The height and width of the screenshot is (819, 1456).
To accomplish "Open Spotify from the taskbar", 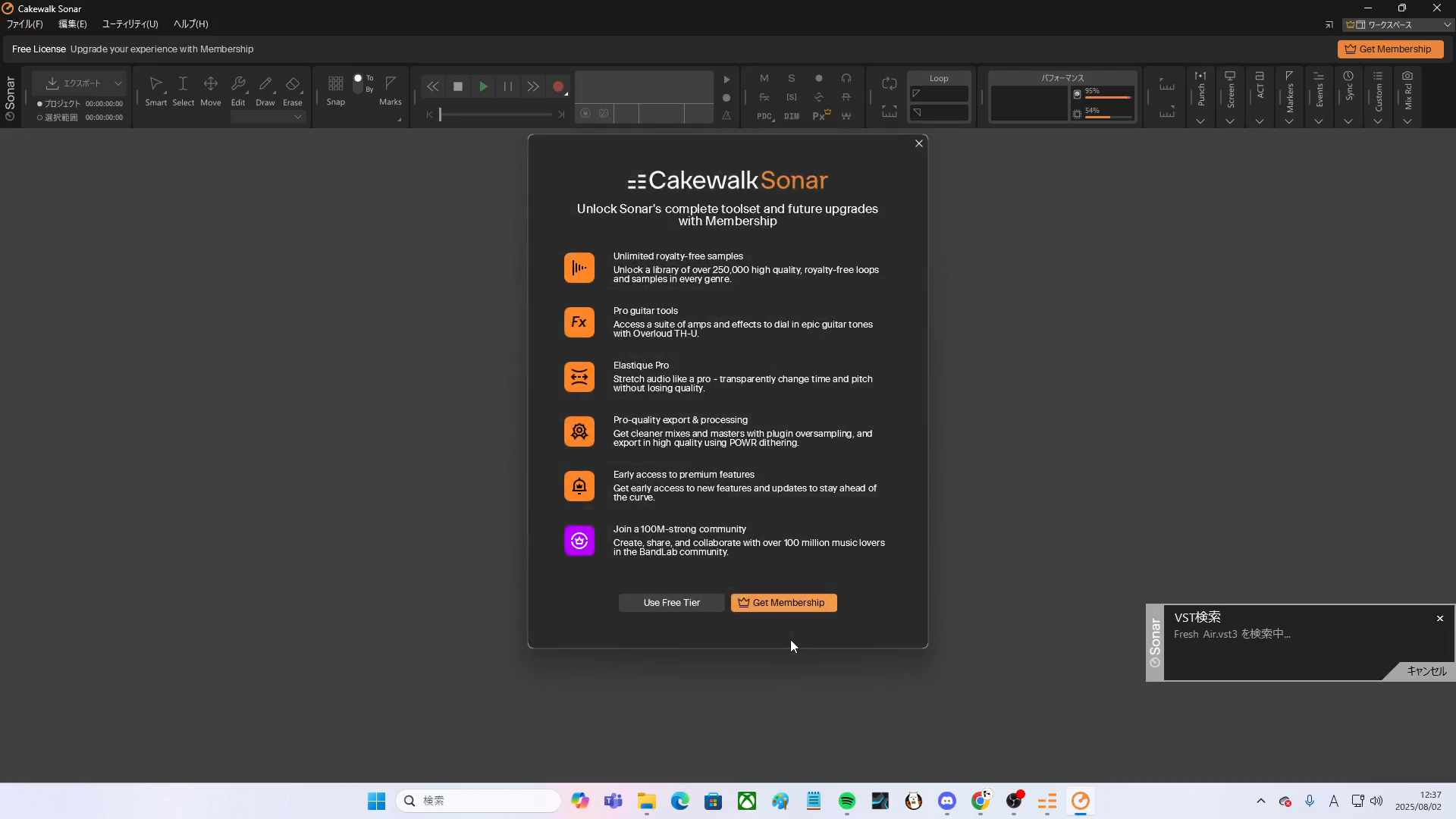I will (x=847, y=801).
